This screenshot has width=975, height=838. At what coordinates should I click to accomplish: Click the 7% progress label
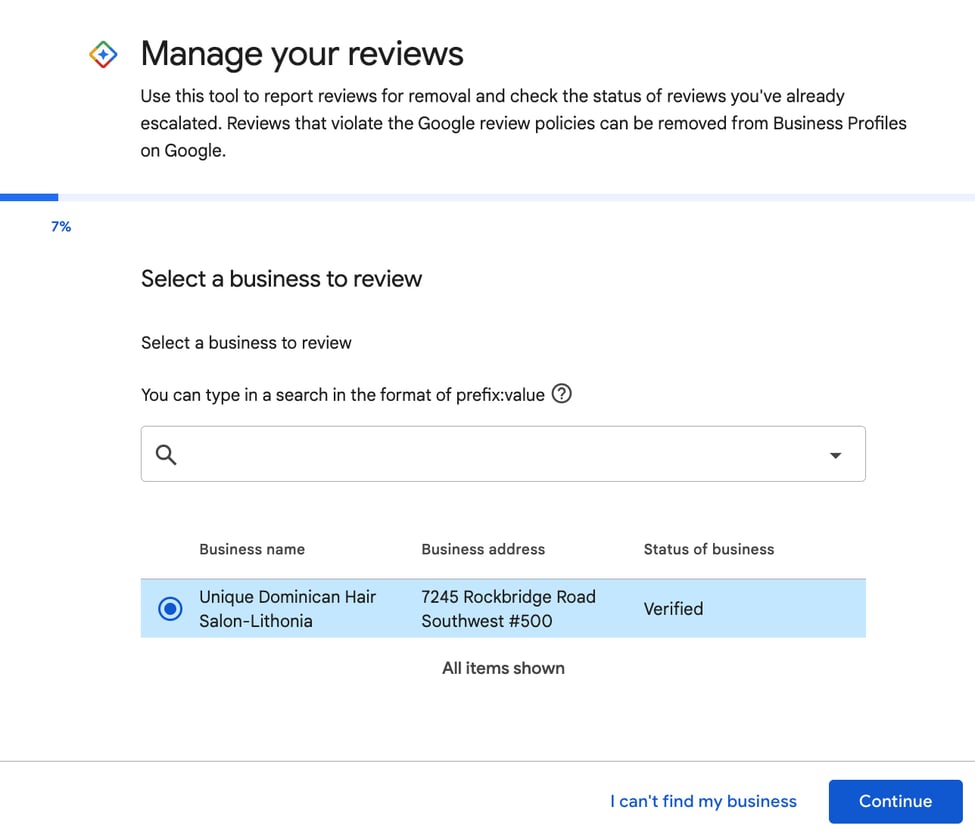(x=61, y=227)
